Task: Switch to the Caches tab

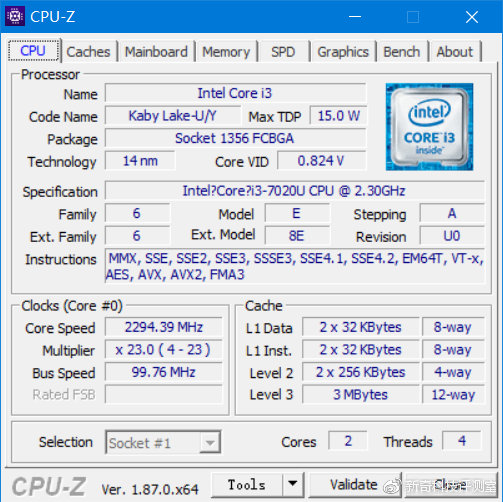Action: click(88, 52)
